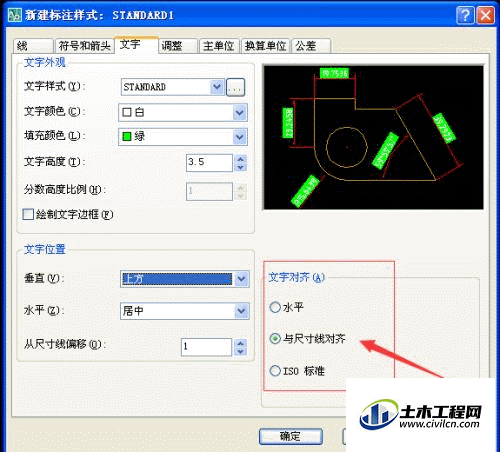This screenshot has height=452, width=500.
Task: Switch to the 主单位 tab
Action: tap(219, 46)
